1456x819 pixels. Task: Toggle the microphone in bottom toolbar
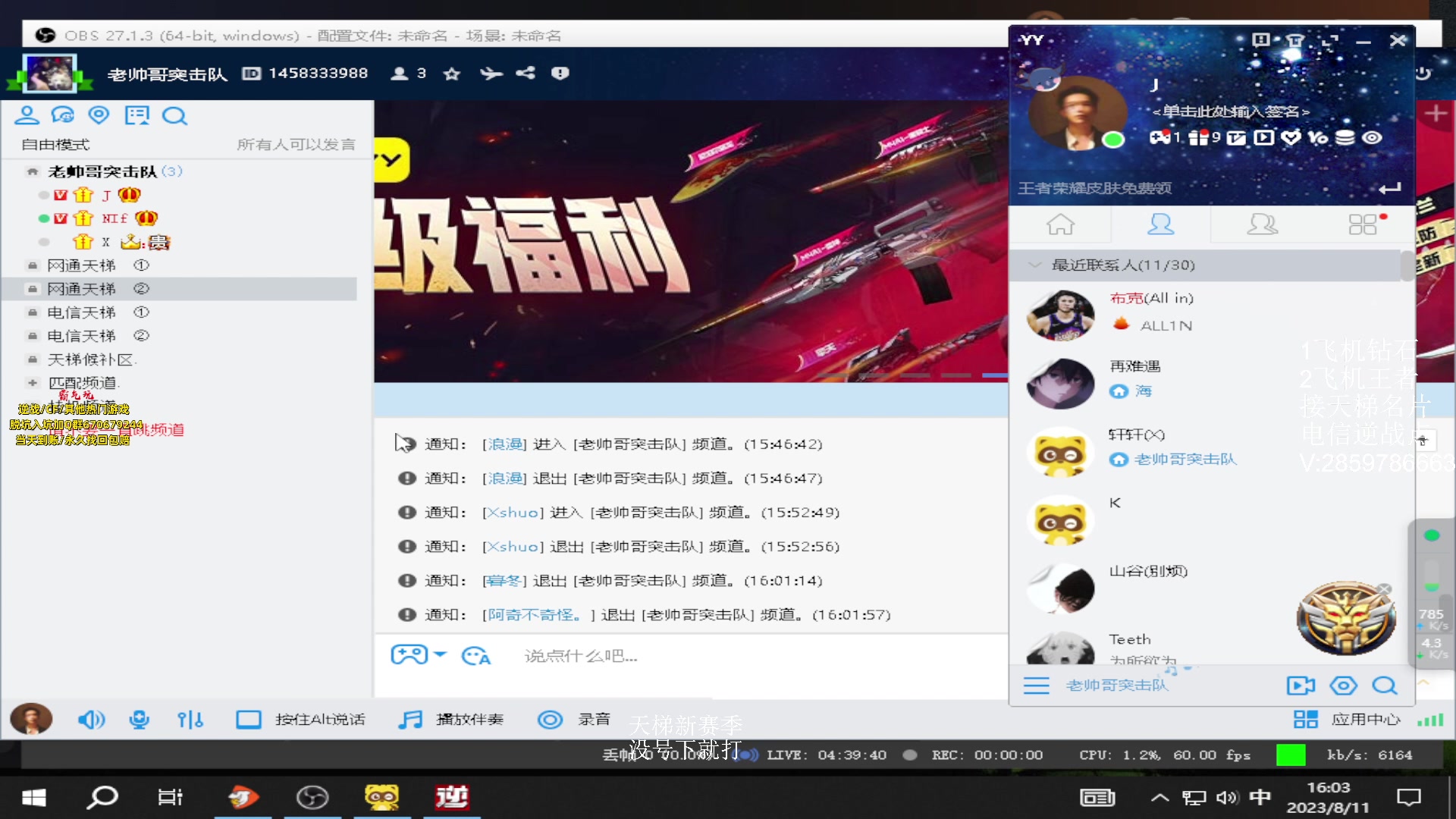[139, 719]
